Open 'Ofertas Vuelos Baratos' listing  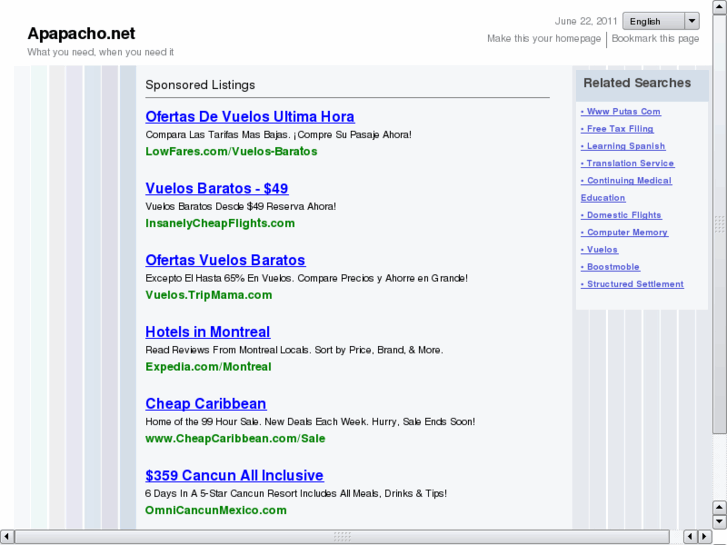click(225, 260)
